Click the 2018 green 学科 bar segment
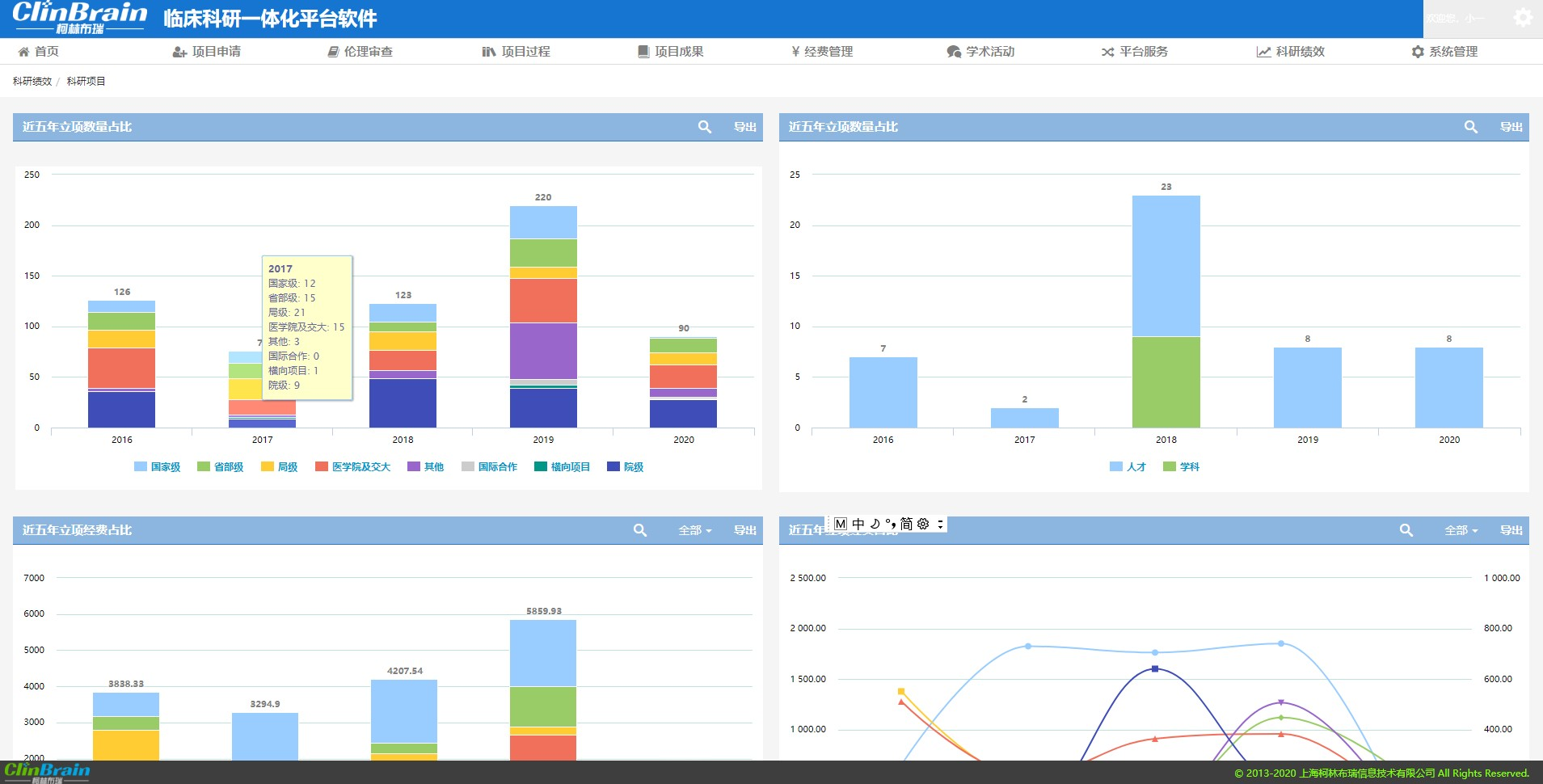 pos(1166,381)
